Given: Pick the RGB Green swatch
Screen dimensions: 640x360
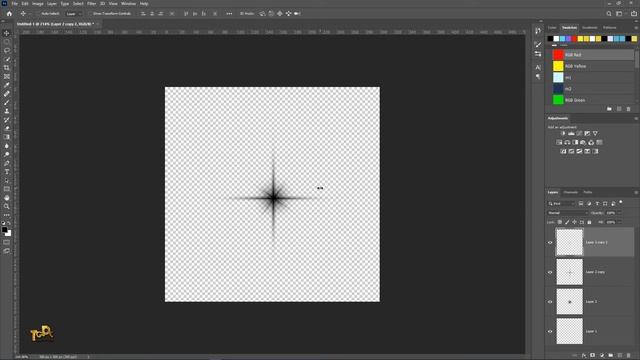Looking at the screenshot, I should (558, 100).
